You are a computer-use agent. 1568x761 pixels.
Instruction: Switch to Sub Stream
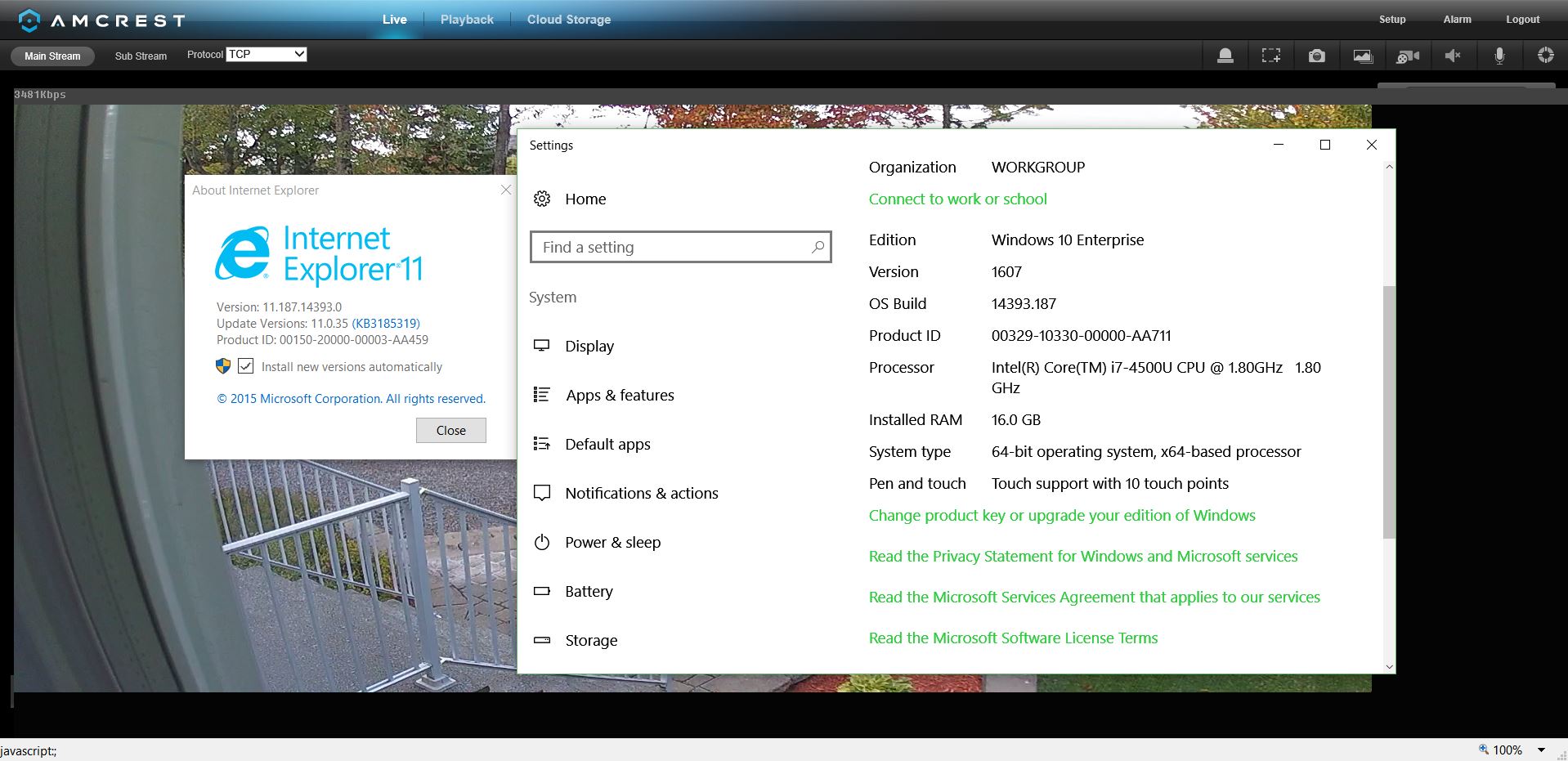click(x=141, y=56)
